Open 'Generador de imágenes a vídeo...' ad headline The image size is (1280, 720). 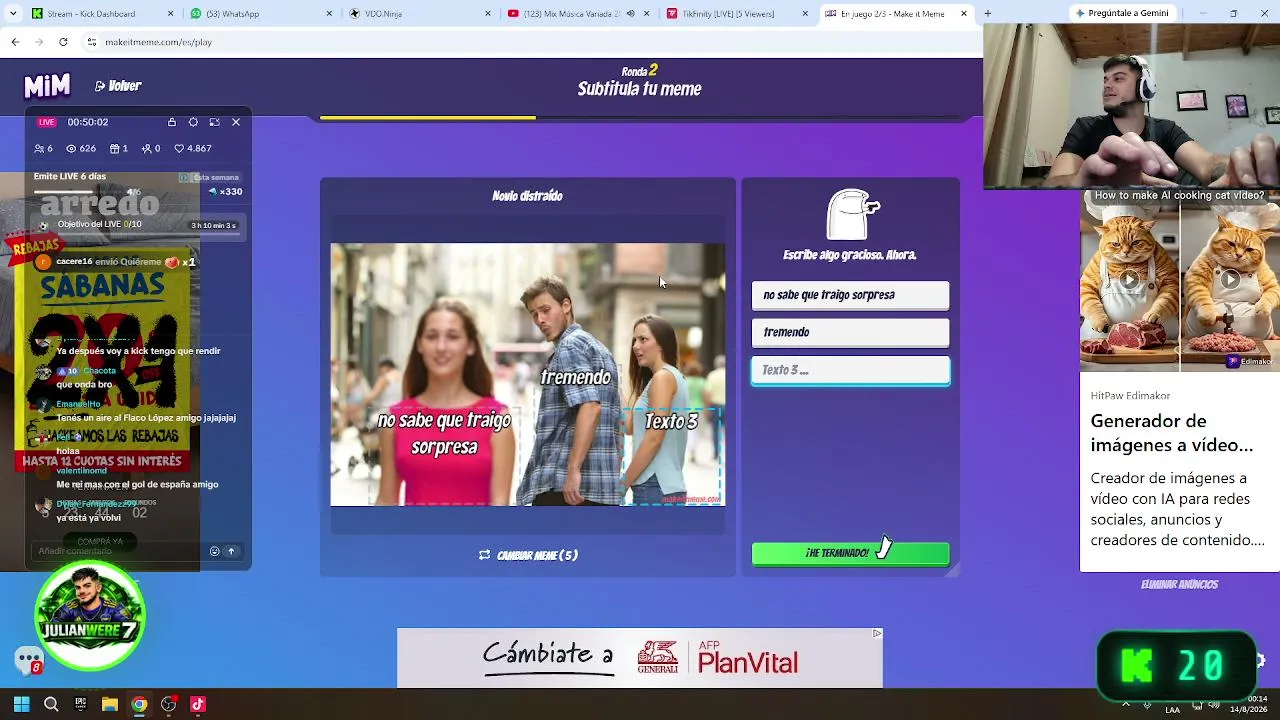coord(1172,433)
